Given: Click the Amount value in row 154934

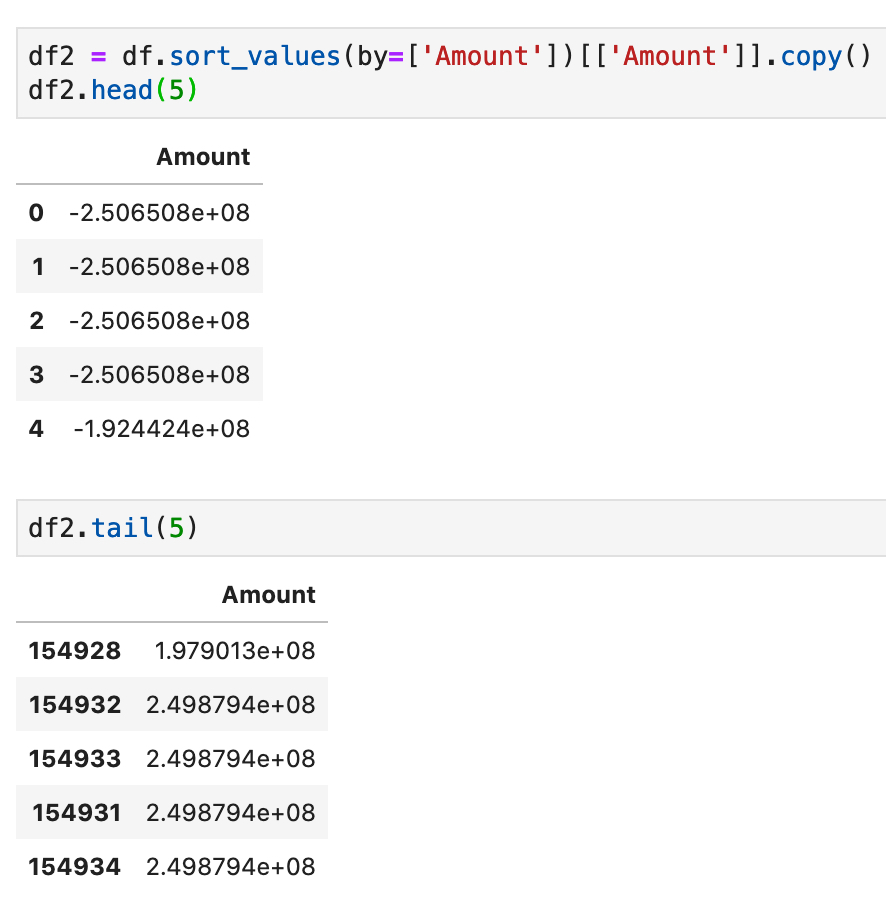Looking at the screenshot, I should [231, 867].
